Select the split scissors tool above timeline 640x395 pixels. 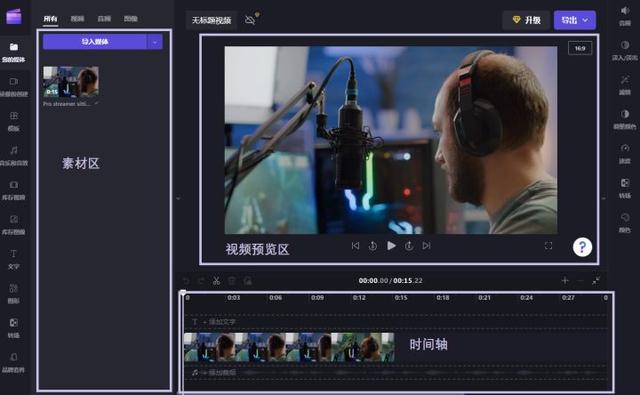(216, 281)
